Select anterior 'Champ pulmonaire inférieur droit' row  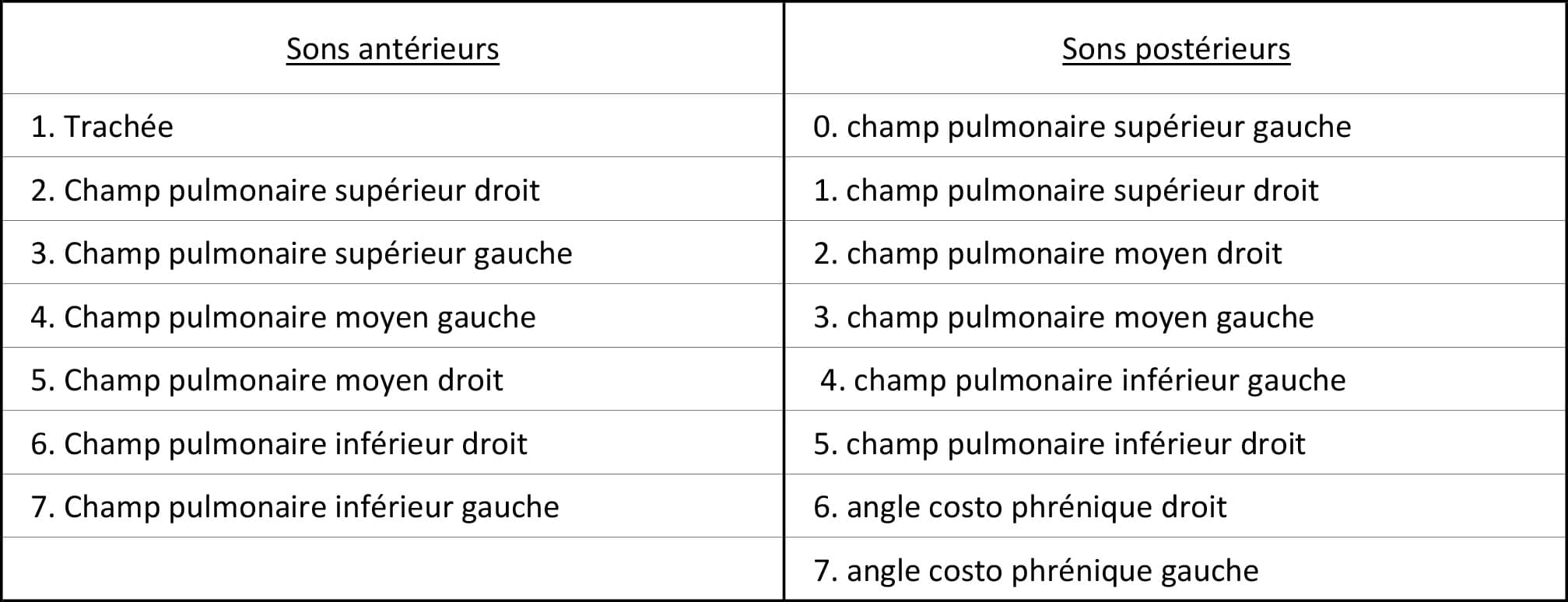tap(392, 443)
